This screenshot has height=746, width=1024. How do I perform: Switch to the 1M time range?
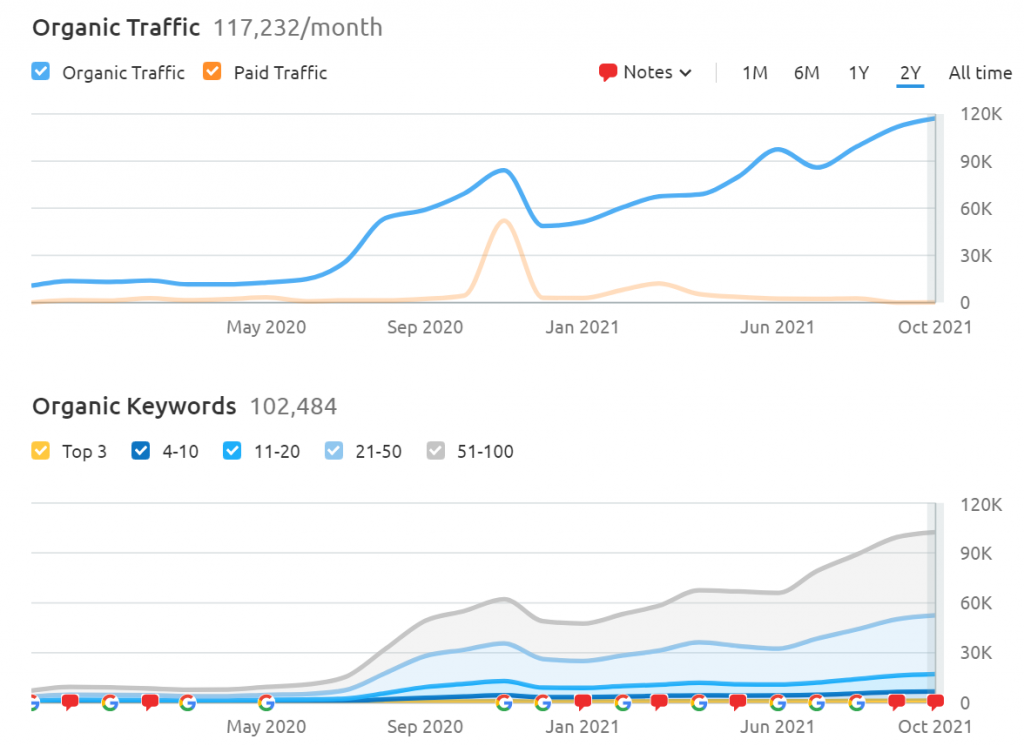[x=754, y=73]
